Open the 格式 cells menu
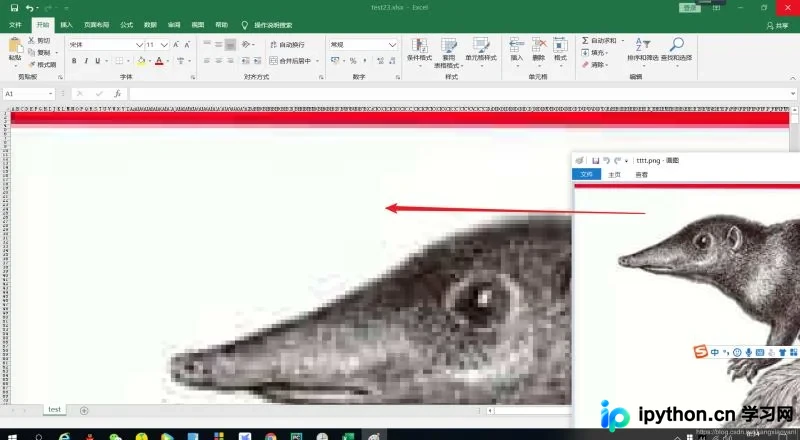 click(560, 51)
